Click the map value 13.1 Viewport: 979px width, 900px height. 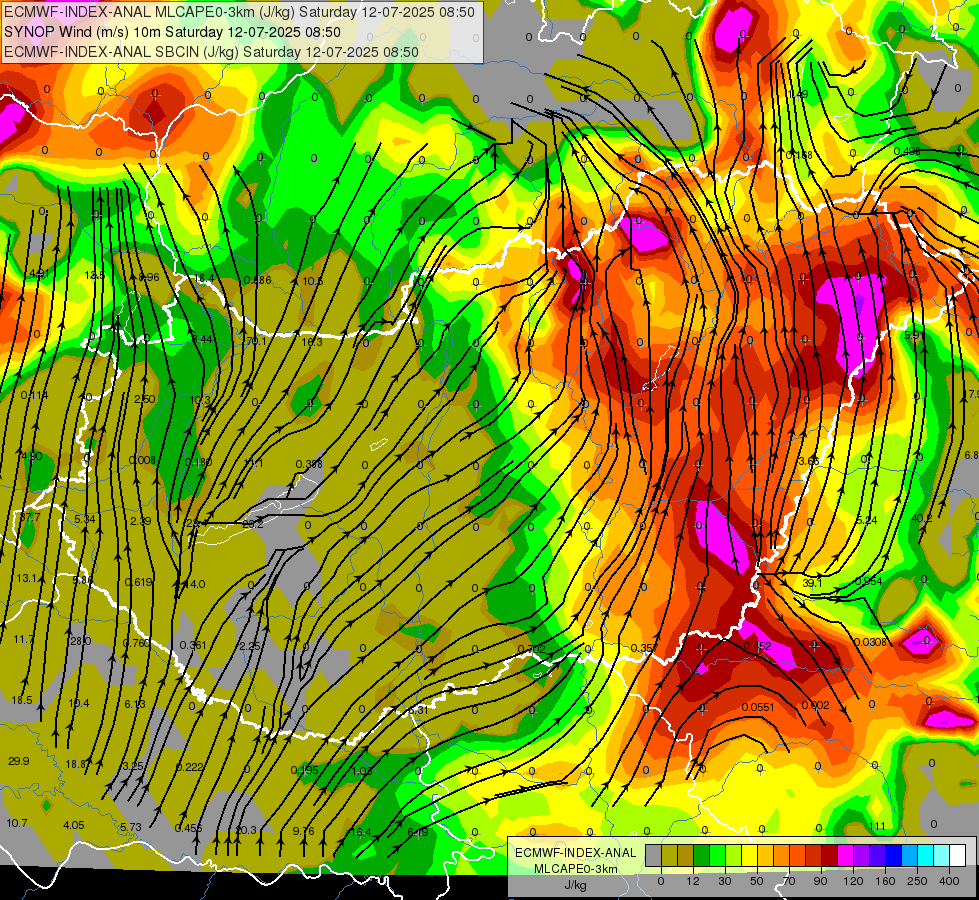coord(26,578)
